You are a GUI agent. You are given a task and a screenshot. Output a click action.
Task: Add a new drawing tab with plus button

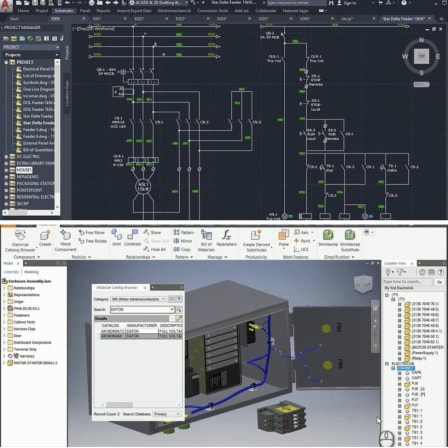tap(441, 19)
